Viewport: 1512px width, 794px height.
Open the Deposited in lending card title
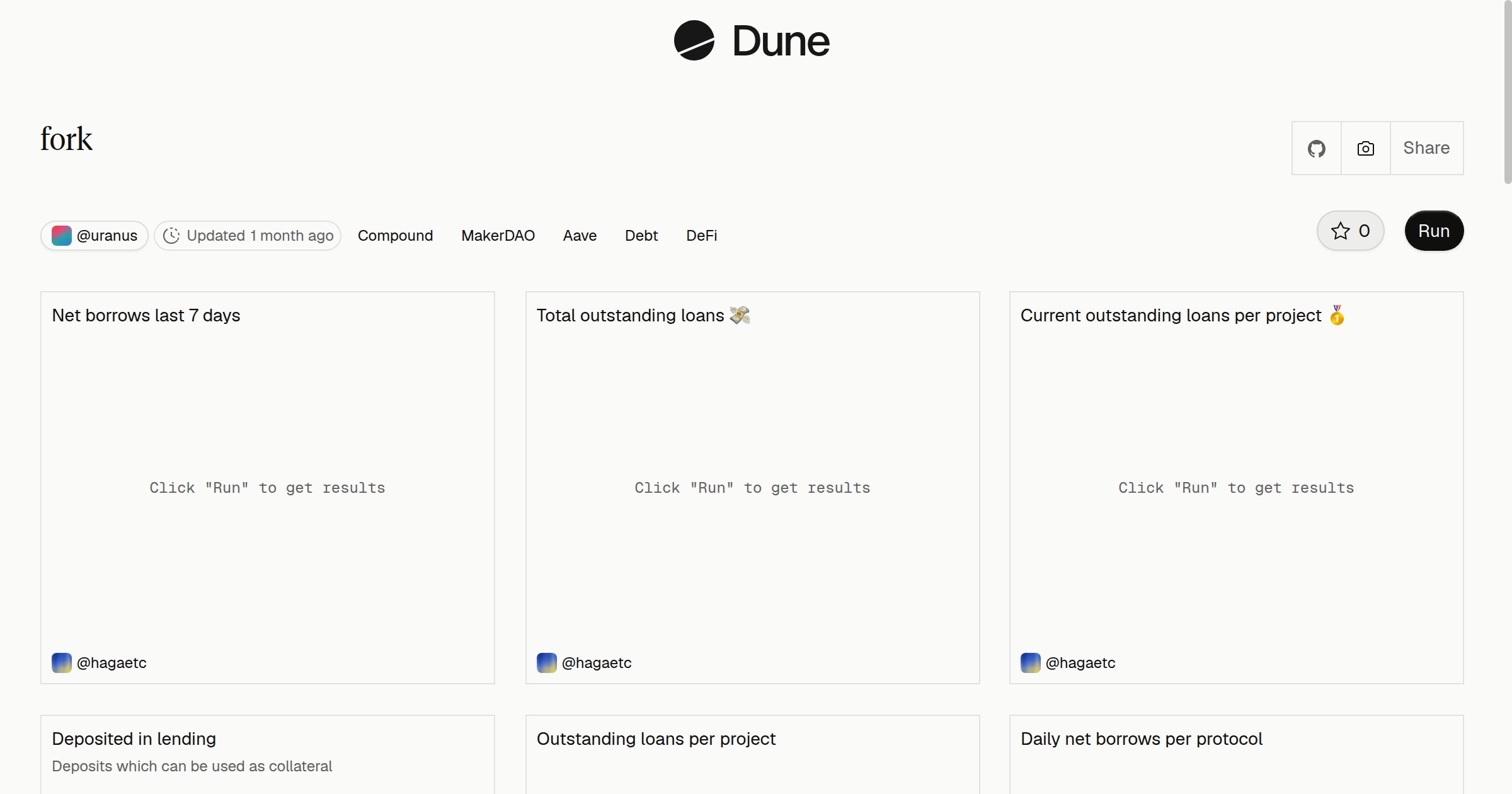(134, 739)
